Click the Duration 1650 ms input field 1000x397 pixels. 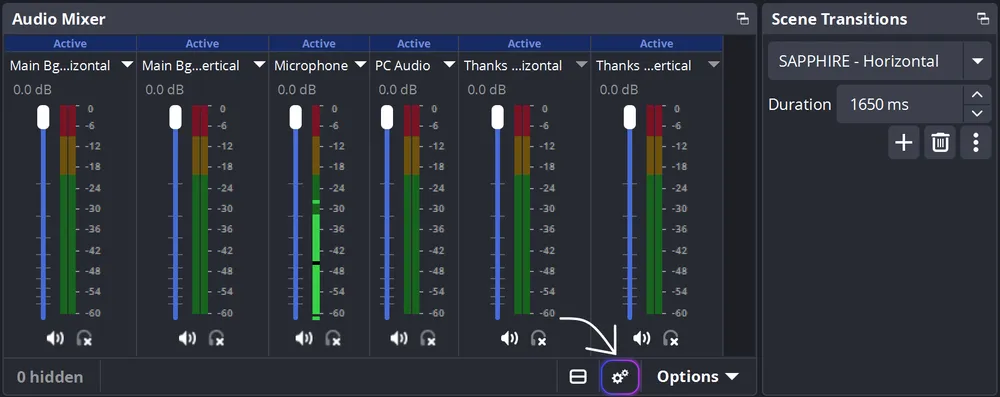(900, 105)
